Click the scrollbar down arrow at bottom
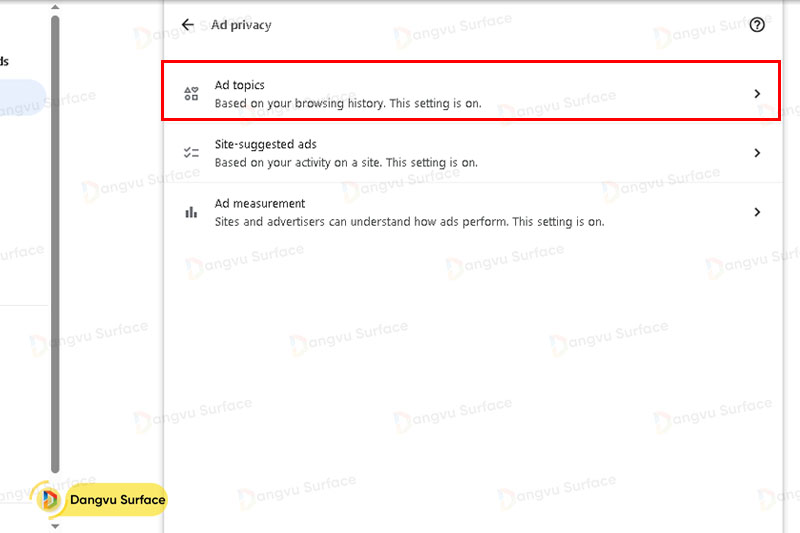Screen dimensions: 800x533 55,525
